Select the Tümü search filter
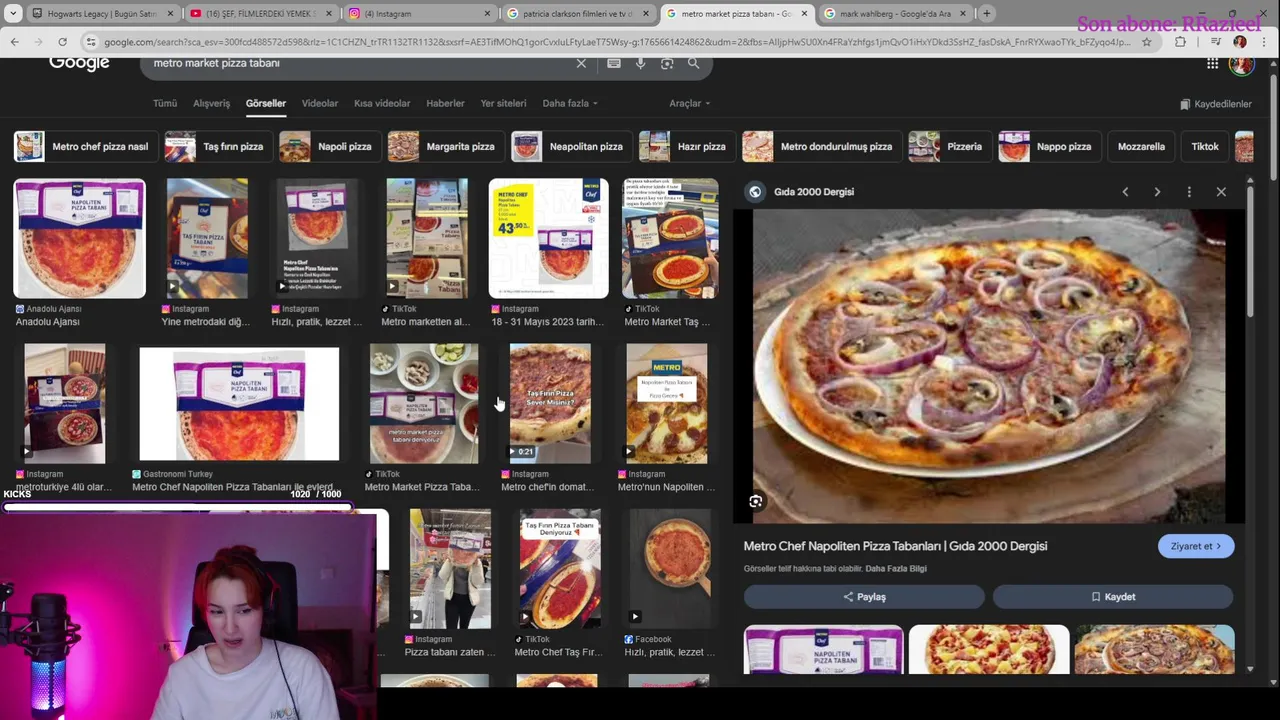 [165, 103]
